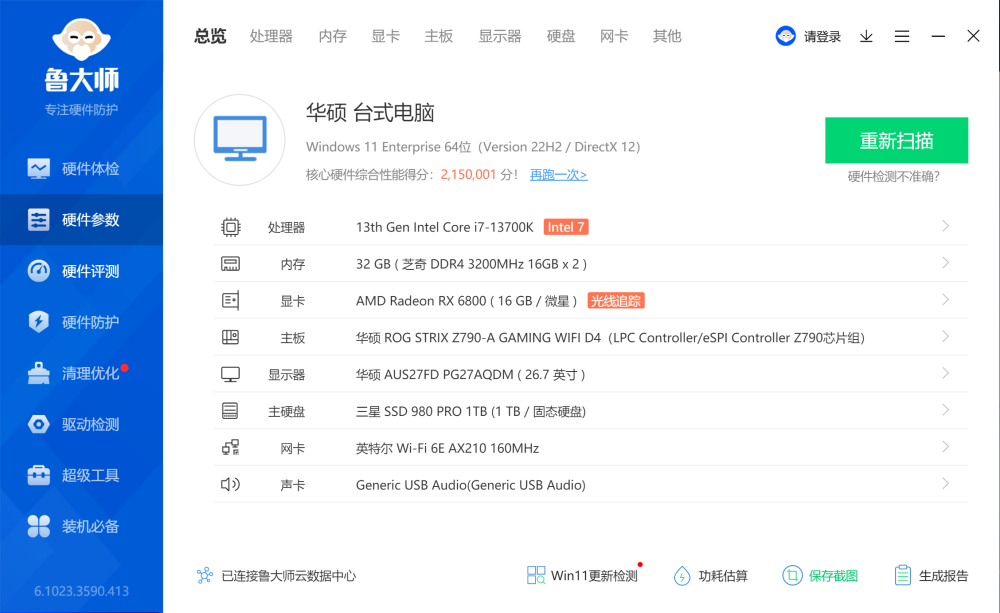The width and height of the screenshot is (1000, 613).
Task: Click the 生成报告 clipboard icon
Action: coord(902,575)
